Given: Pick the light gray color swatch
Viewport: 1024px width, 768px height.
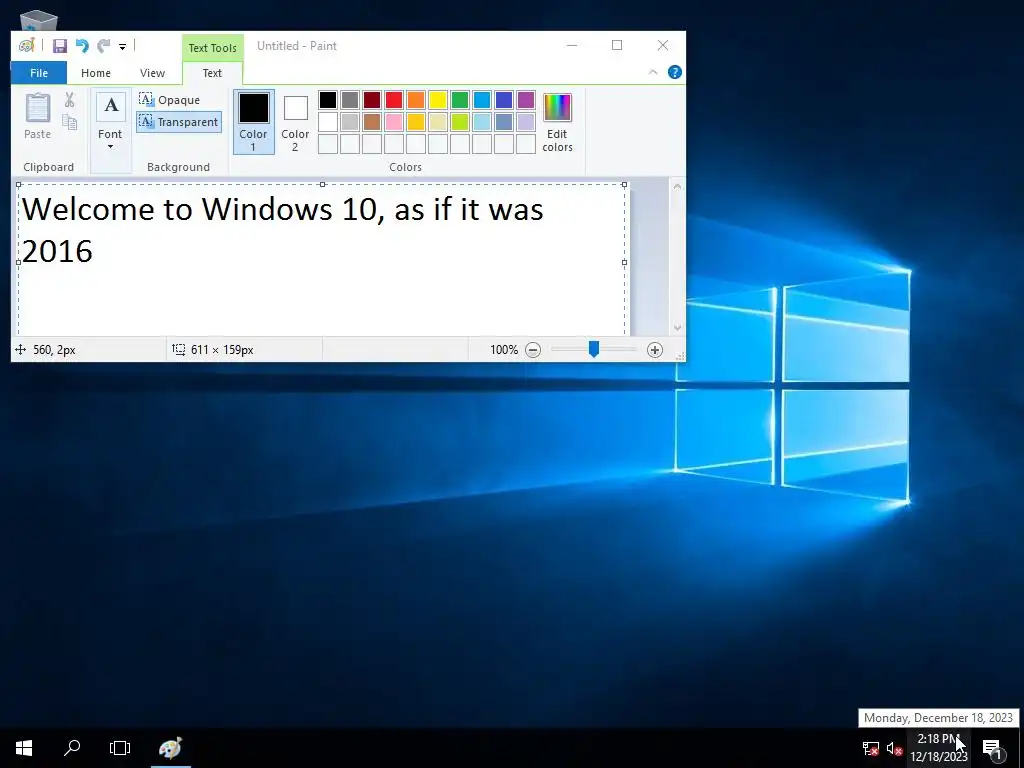Looking at the screenshot, I should (350, 121).
